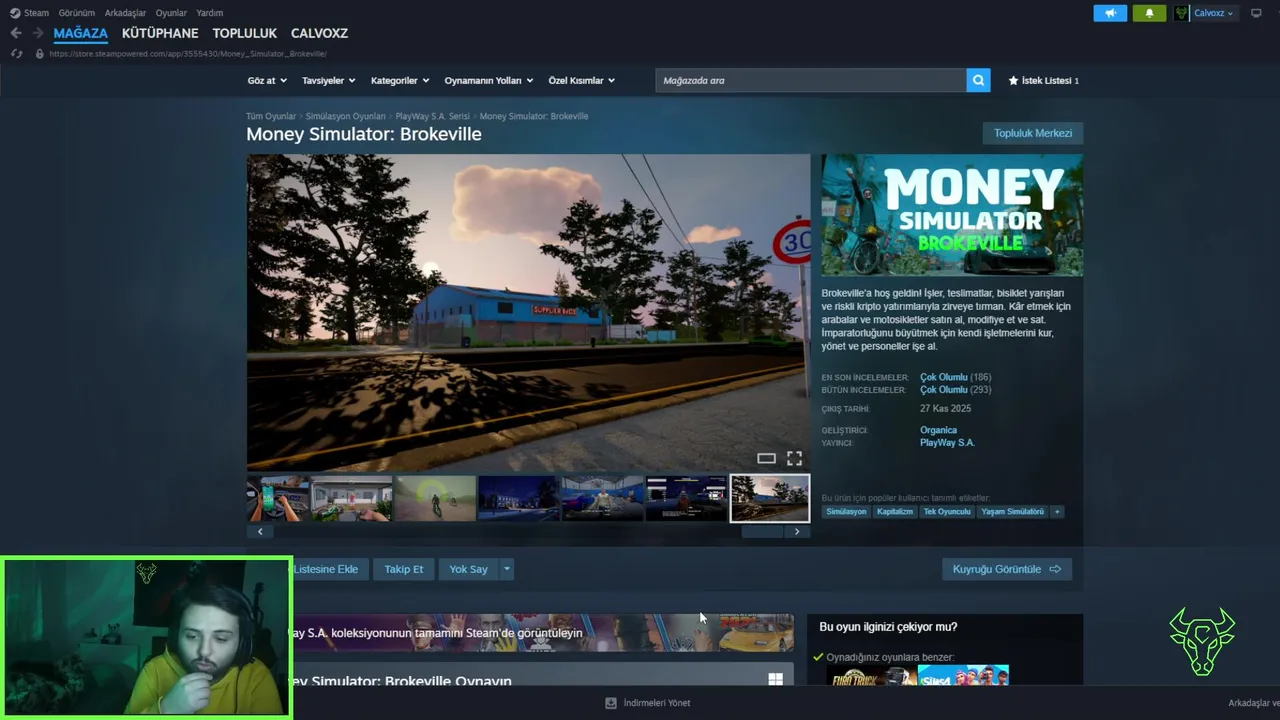Expand the Oynamanın Yolları dropdown
Viewport: 1280px width, 720px height.
coord(489,80)
